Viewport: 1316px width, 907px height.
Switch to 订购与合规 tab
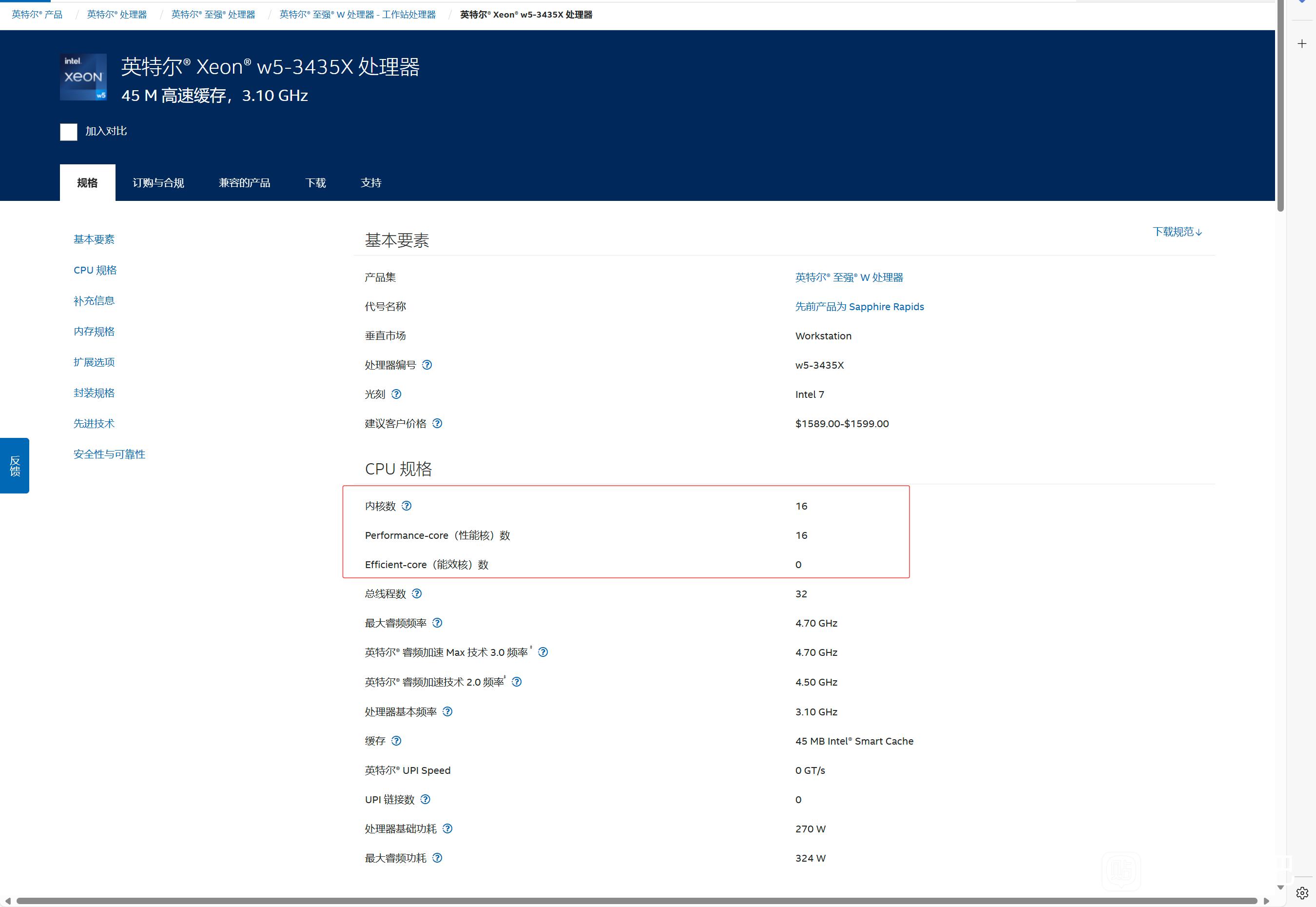[x=158, y=182]
